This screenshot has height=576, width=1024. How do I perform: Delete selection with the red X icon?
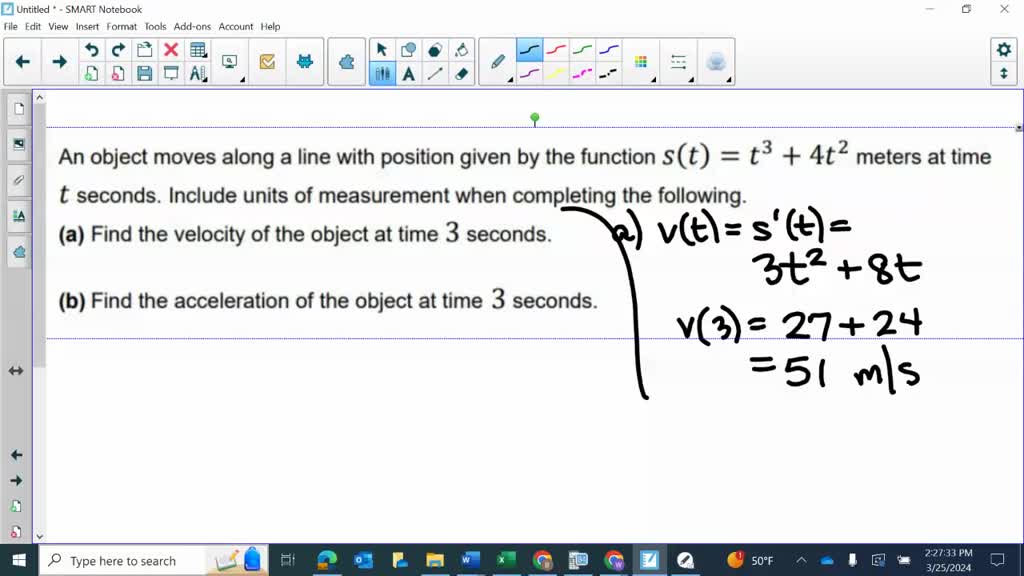point(171,50)
